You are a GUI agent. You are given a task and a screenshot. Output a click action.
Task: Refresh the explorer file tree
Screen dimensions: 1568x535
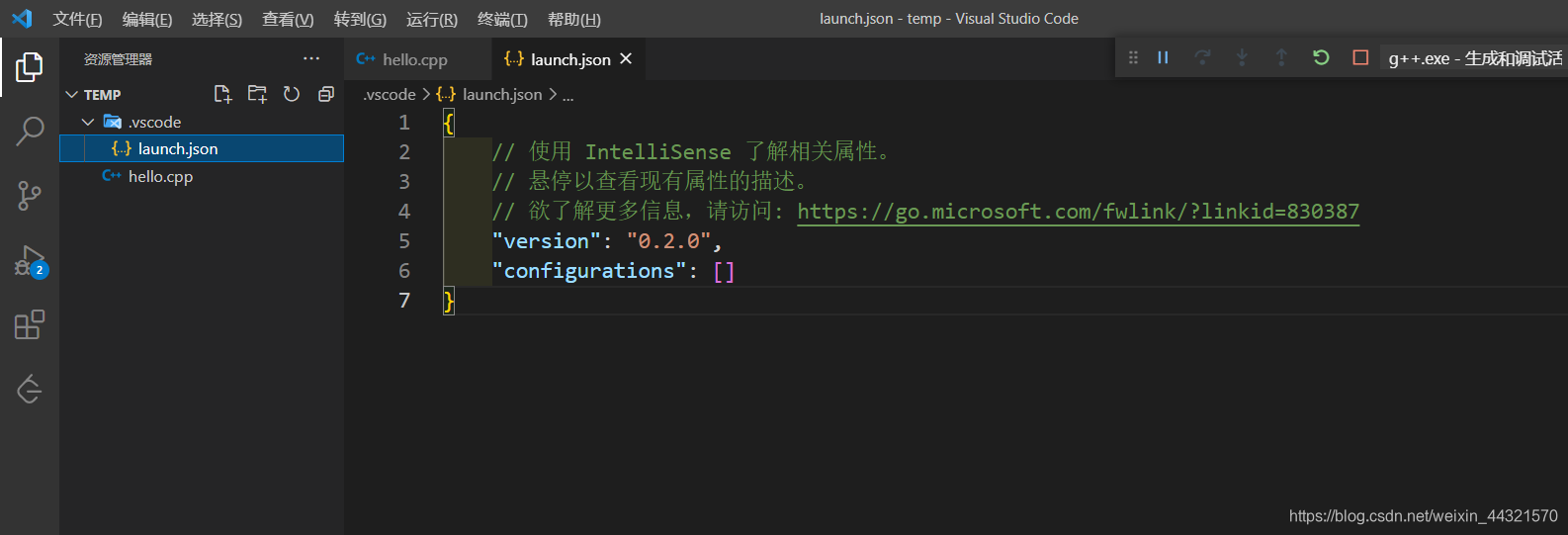[x=292, y=94]
